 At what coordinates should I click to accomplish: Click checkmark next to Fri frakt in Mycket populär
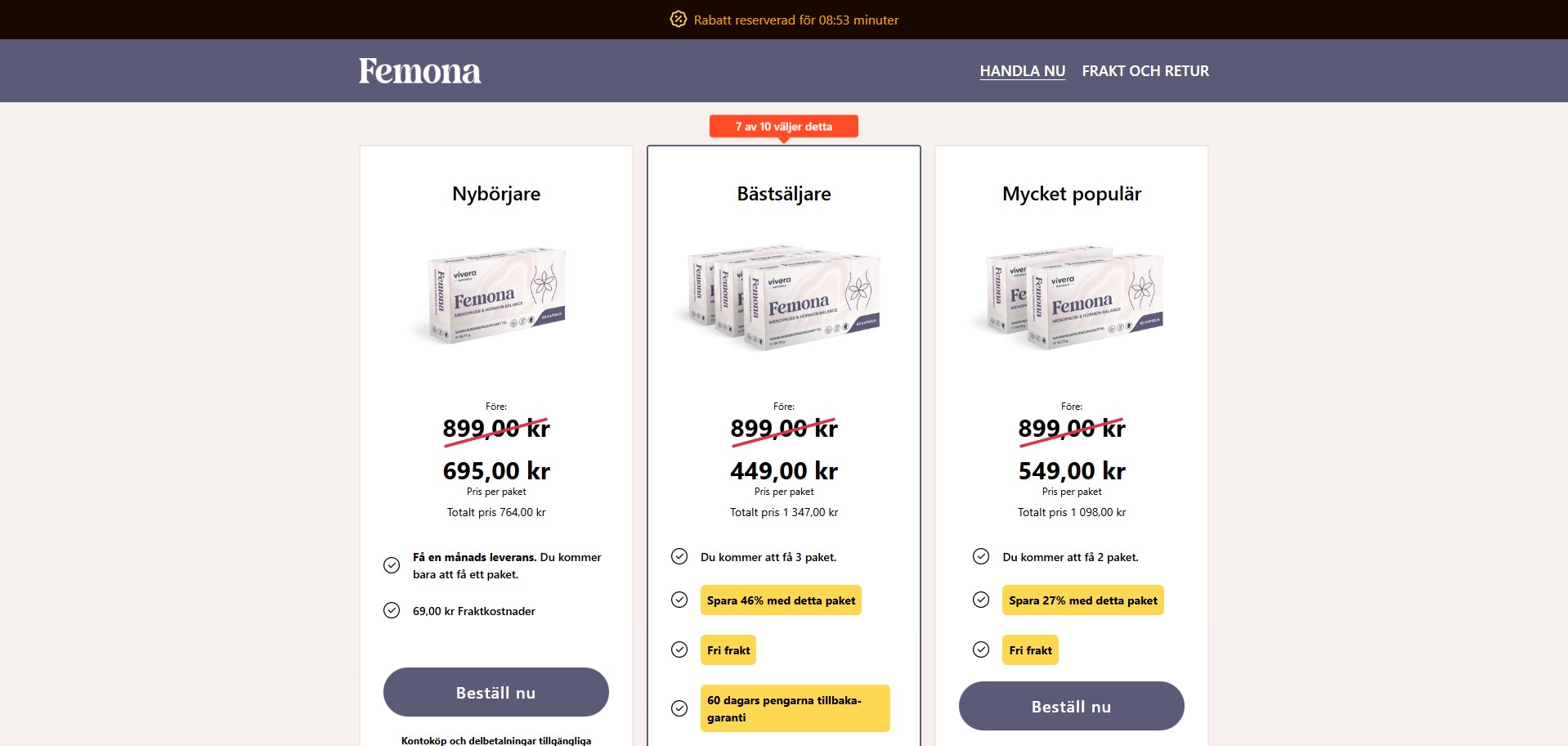click(981, 649)
